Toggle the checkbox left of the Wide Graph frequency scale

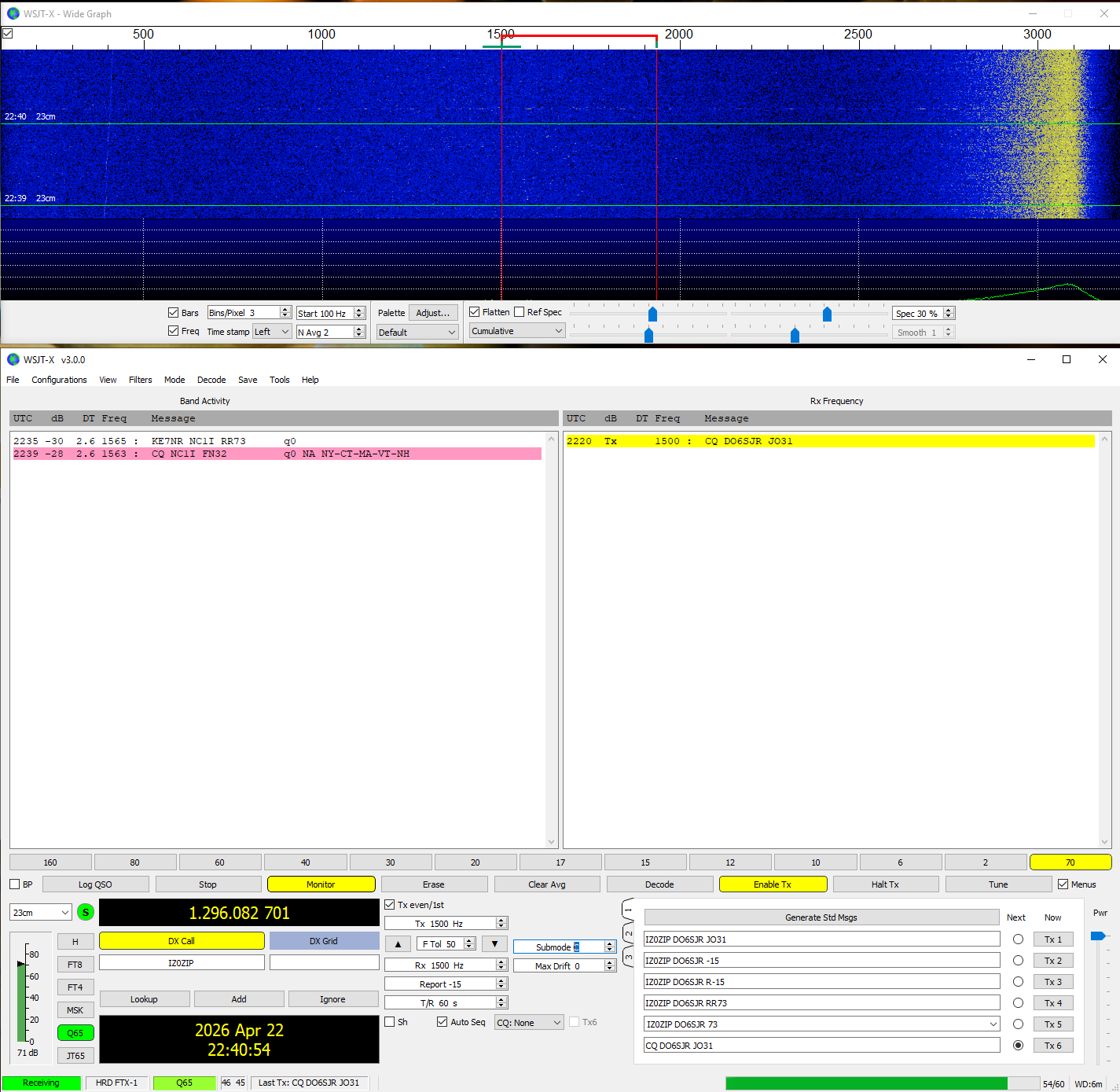(x=8, y=34)
